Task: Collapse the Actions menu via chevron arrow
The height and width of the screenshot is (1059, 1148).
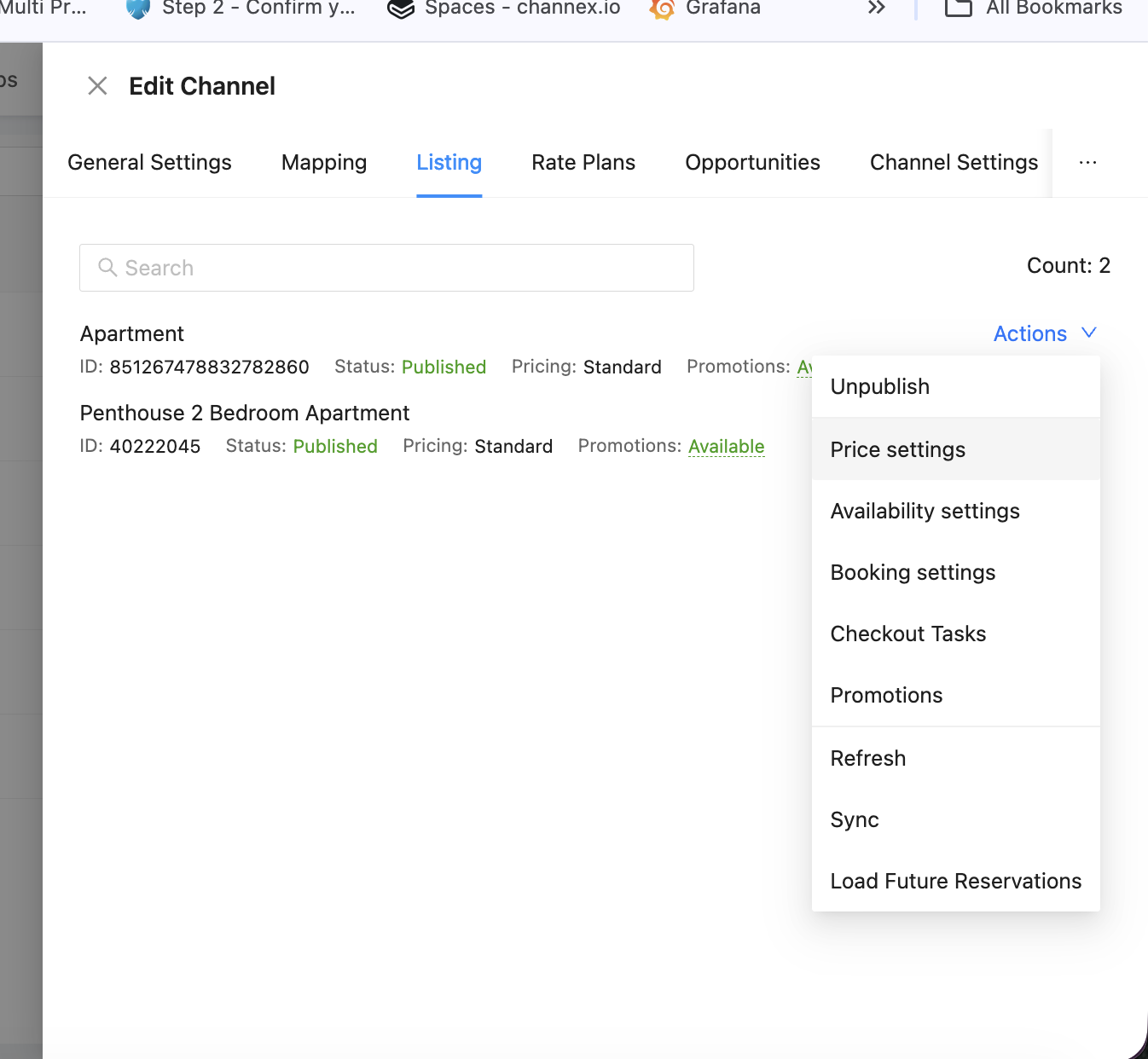Action: point(1089,333)
